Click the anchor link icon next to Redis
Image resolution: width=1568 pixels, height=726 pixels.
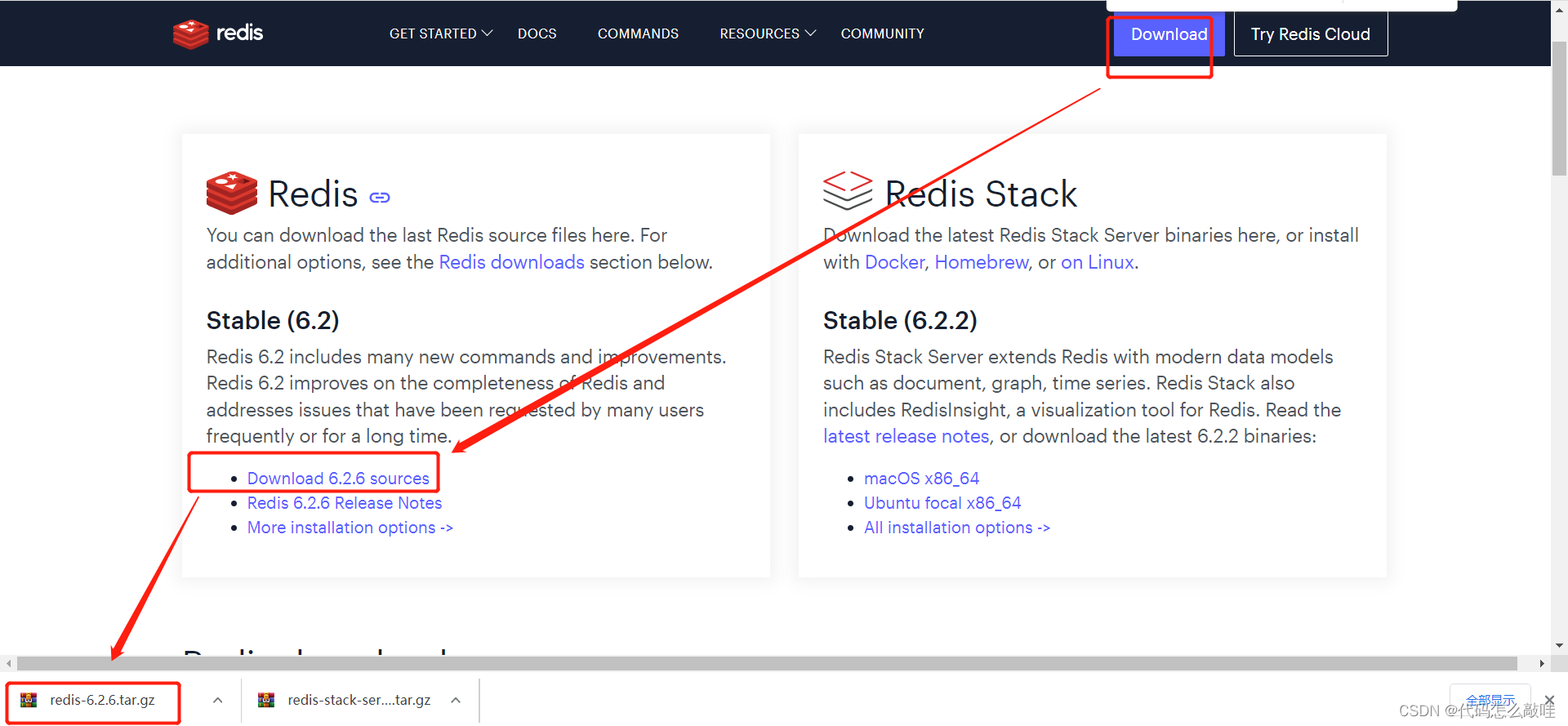tap(380, 198)
